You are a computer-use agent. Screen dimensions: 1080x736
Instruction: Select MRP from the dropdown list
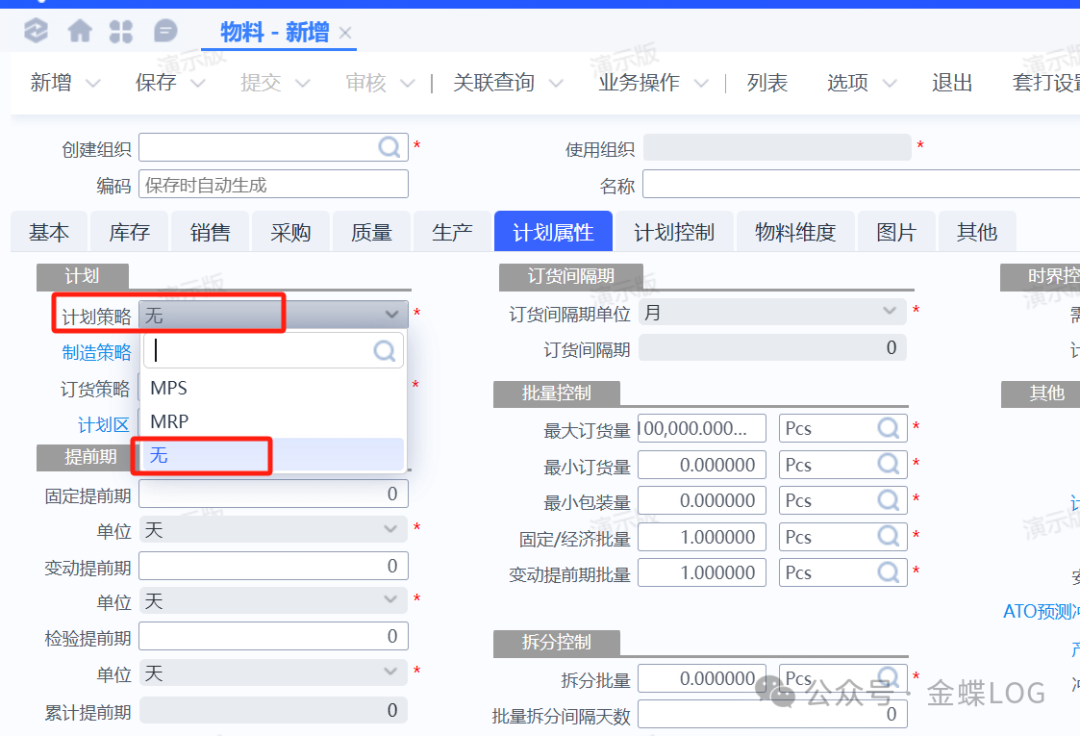click(x=169, y=422)
